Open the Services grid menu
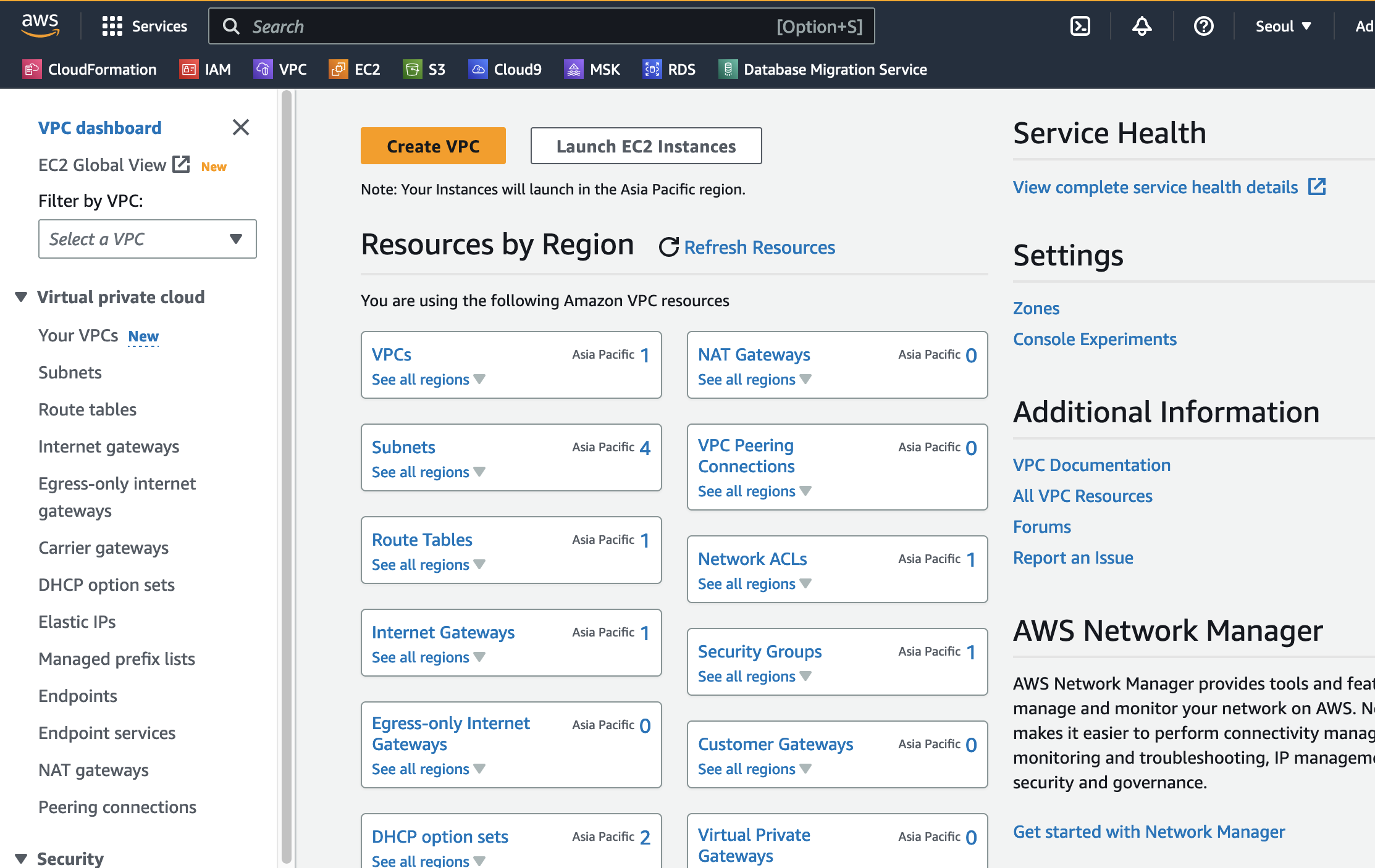 click(145, 26)
